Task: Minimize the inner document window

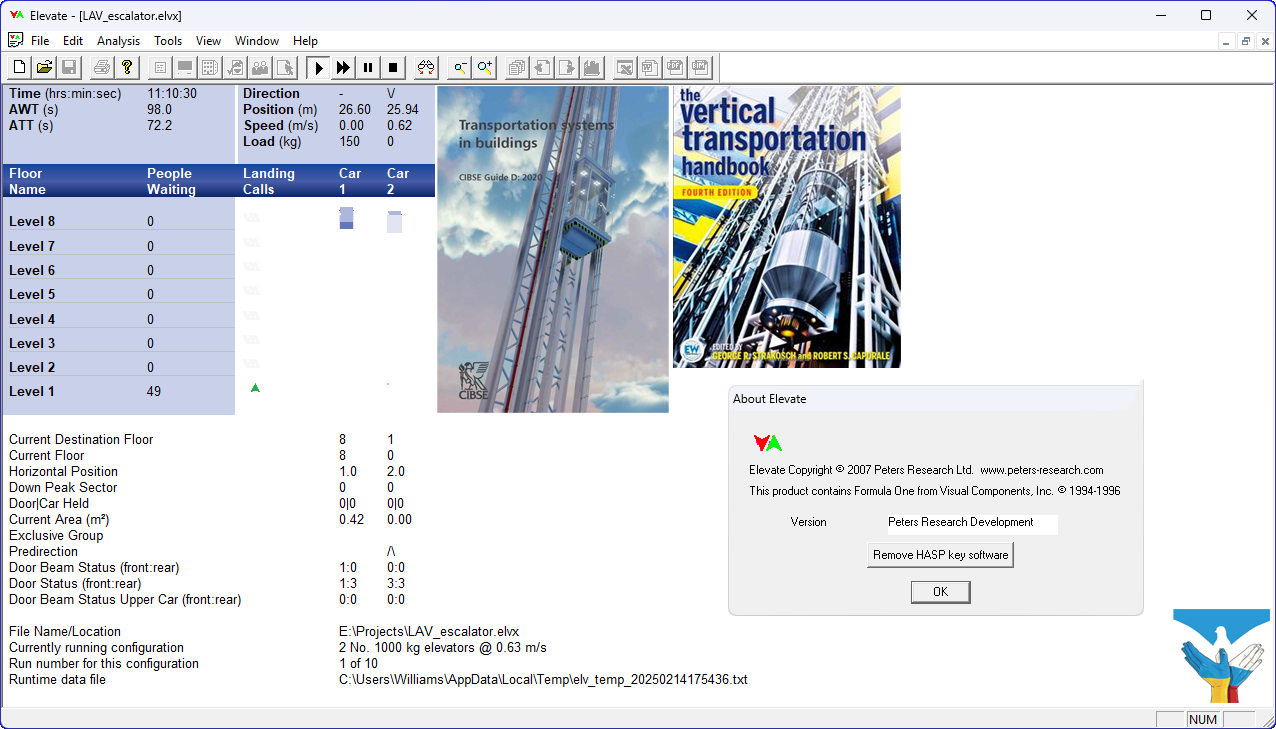Action: tap(1228, 41)
